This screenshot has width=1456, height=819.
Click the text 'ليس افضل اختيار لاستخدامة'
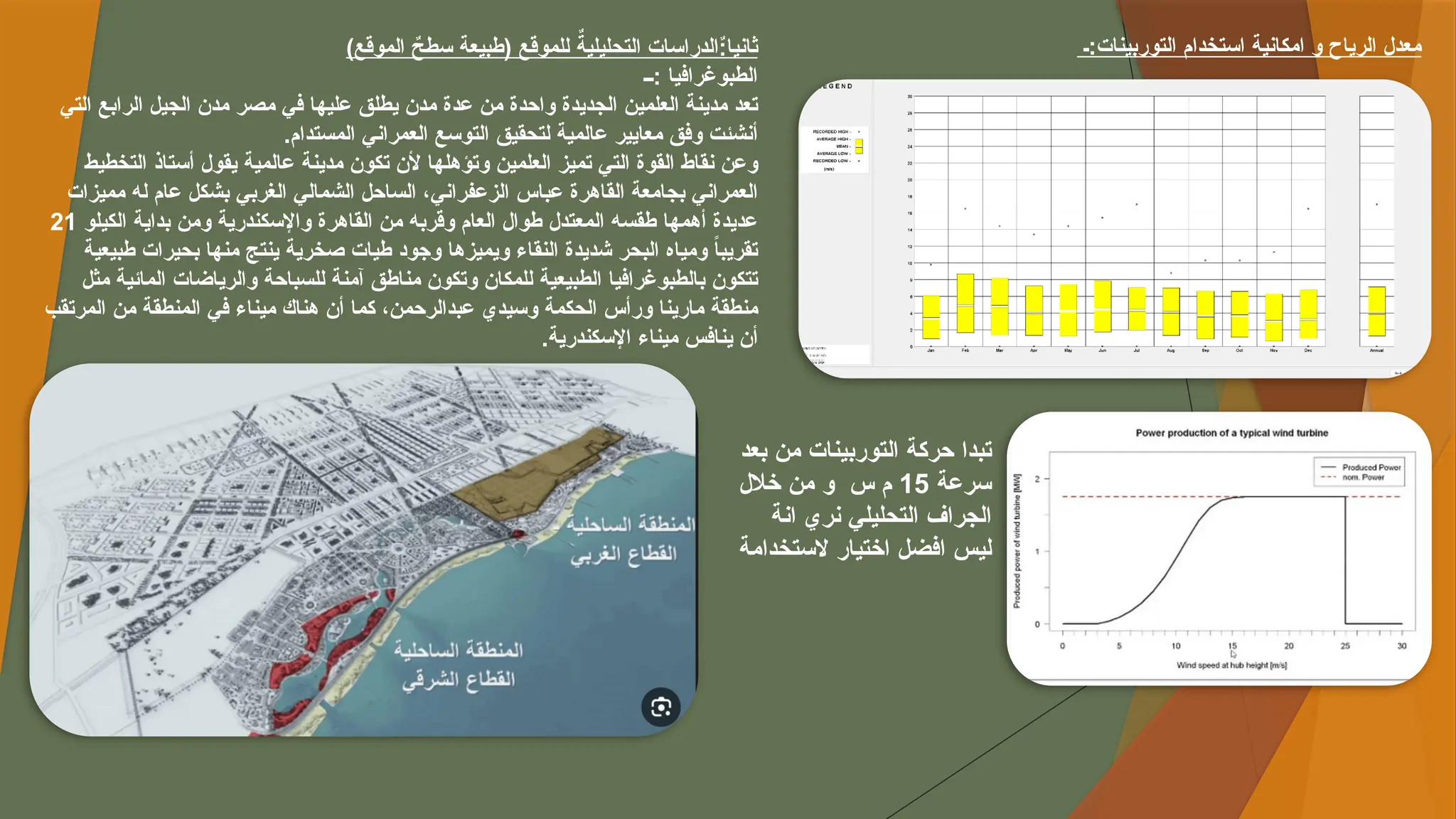(x=866, y=547)
